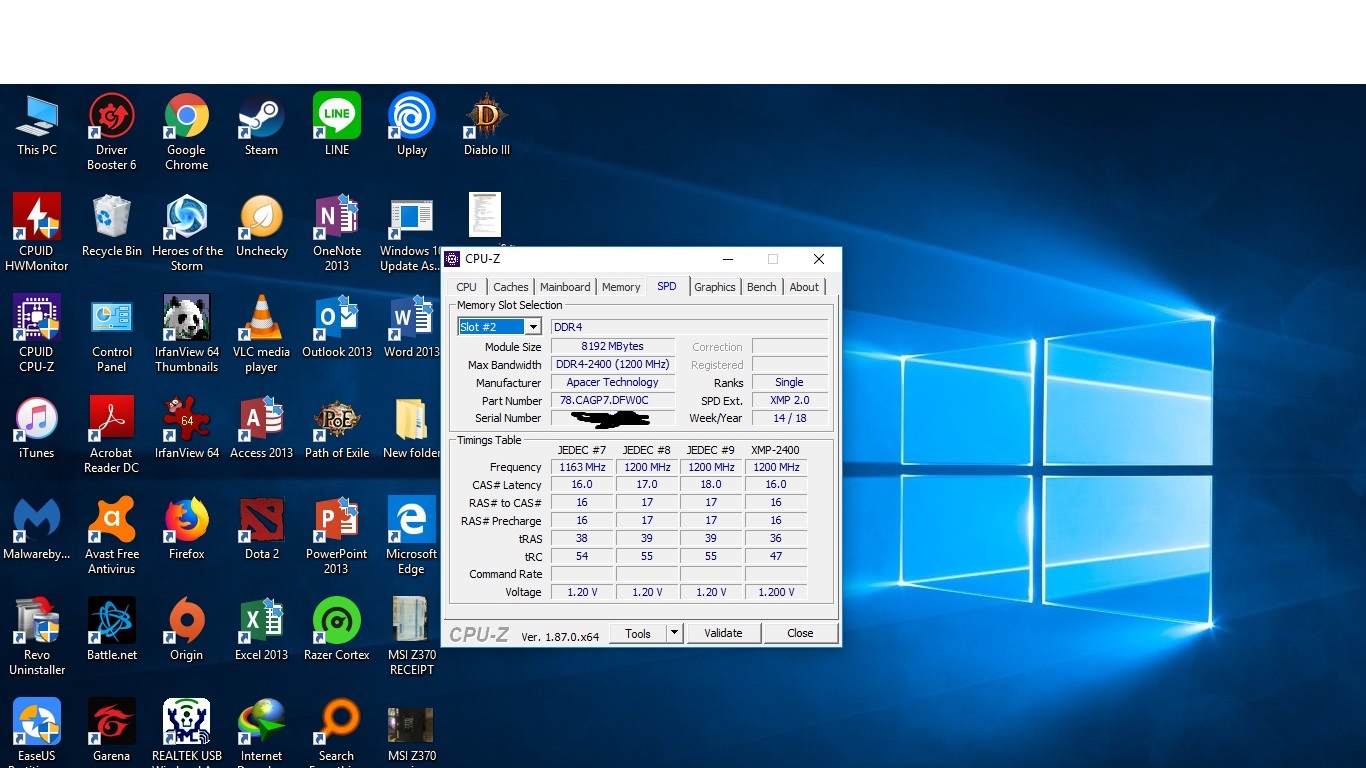The width and height of the screenshot is (1366, 768).
Task: Open OneNote 2013 shortcut
Action: coord(337,233)
